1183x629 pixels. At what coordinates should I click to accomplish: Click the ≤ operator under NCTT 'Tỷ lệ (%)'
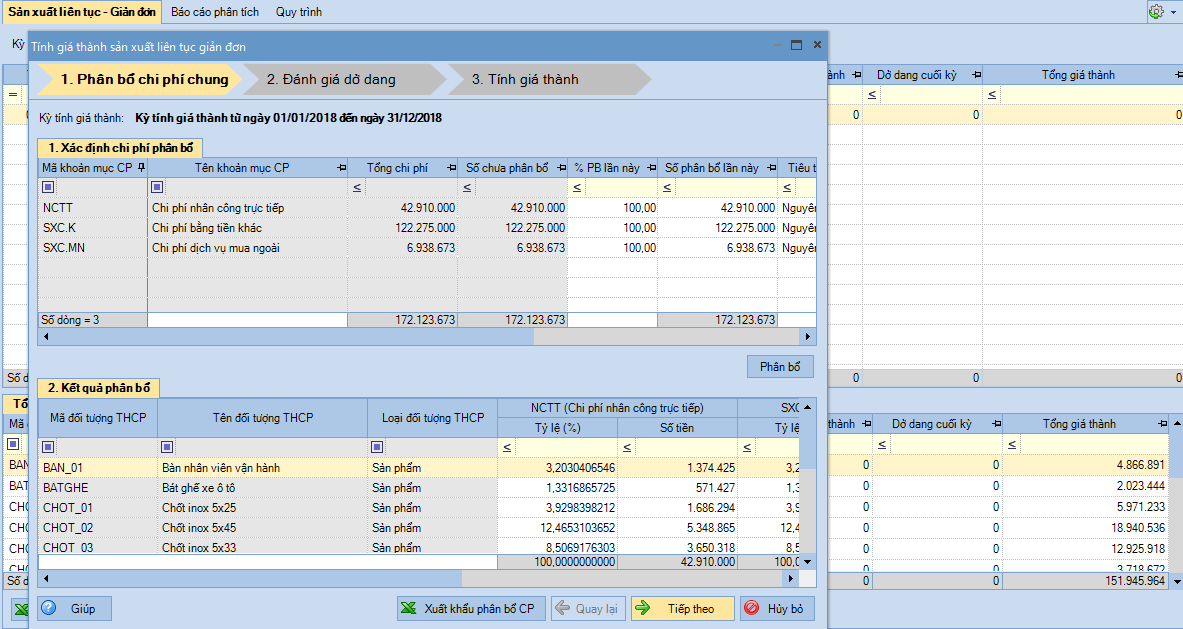pyautogui.click(x=507, y=447)
